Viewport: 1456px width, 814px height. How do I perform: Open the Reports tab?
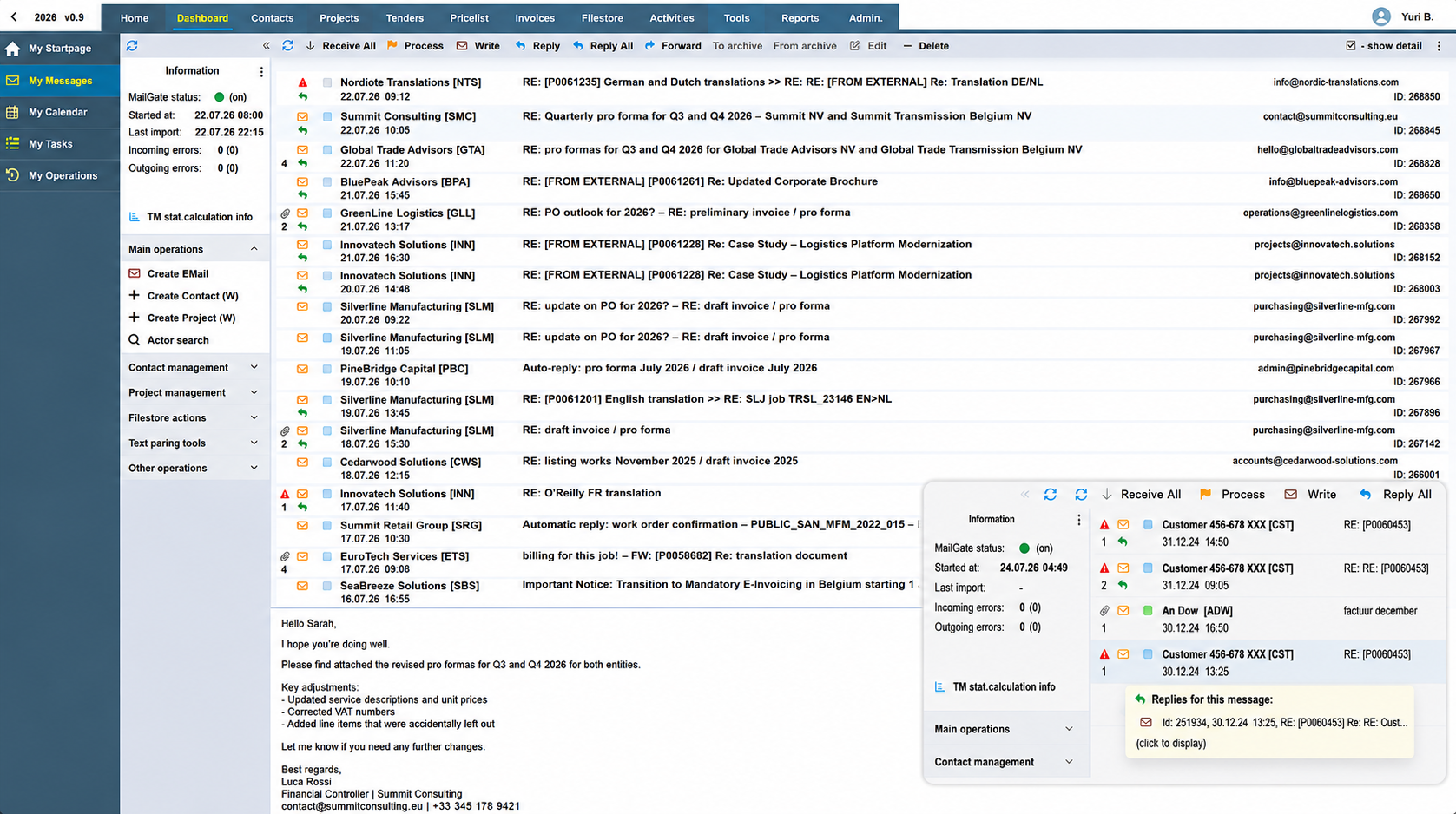[800, 17]
